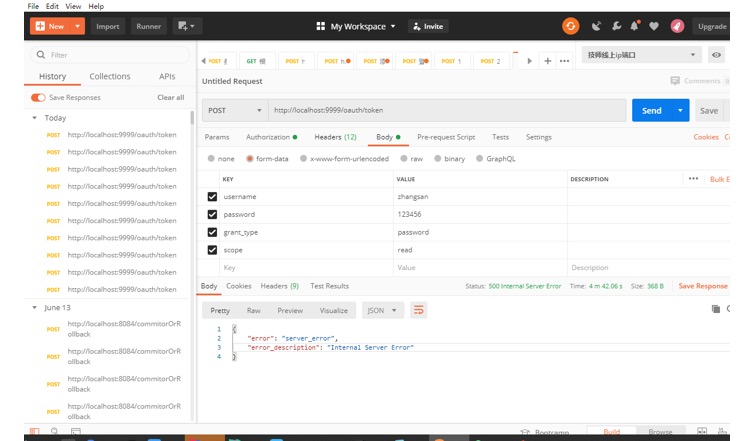Click the two-pane layout icon bottom right

coord(702,431)
